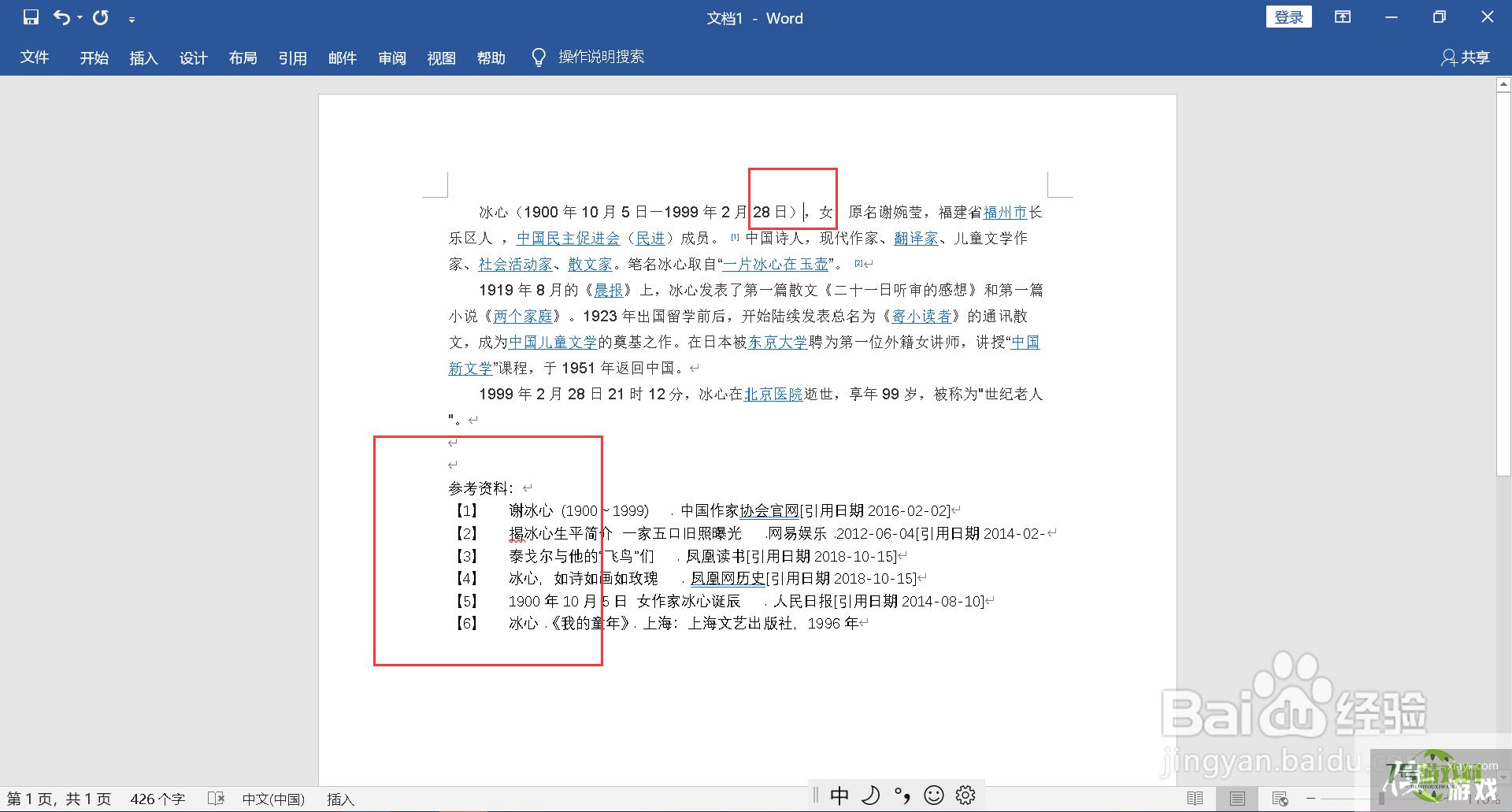Click the IME emoji smiley icon
Viewport: 1512px width, 812px height.
(x=934, y=795)
